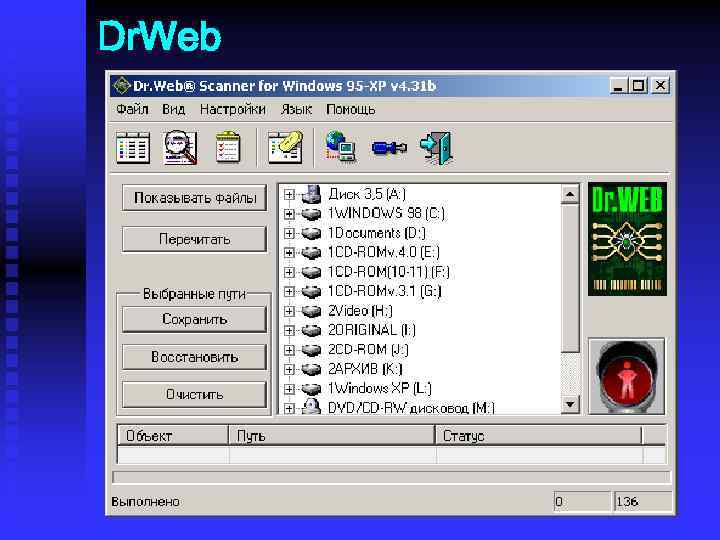Click the exit door toolbar icon

pyautogui.click(x=437, y=147)
